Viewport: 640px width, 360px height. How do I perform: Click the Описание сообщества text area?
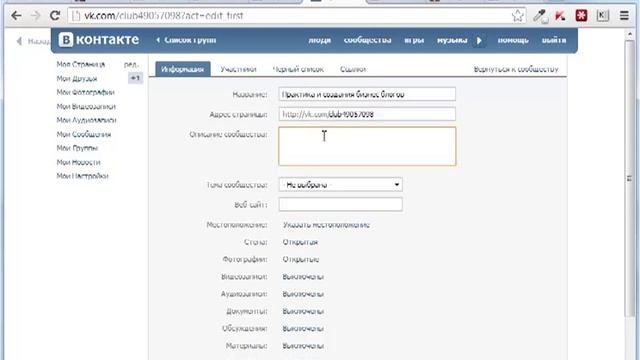tap(367, 146)
